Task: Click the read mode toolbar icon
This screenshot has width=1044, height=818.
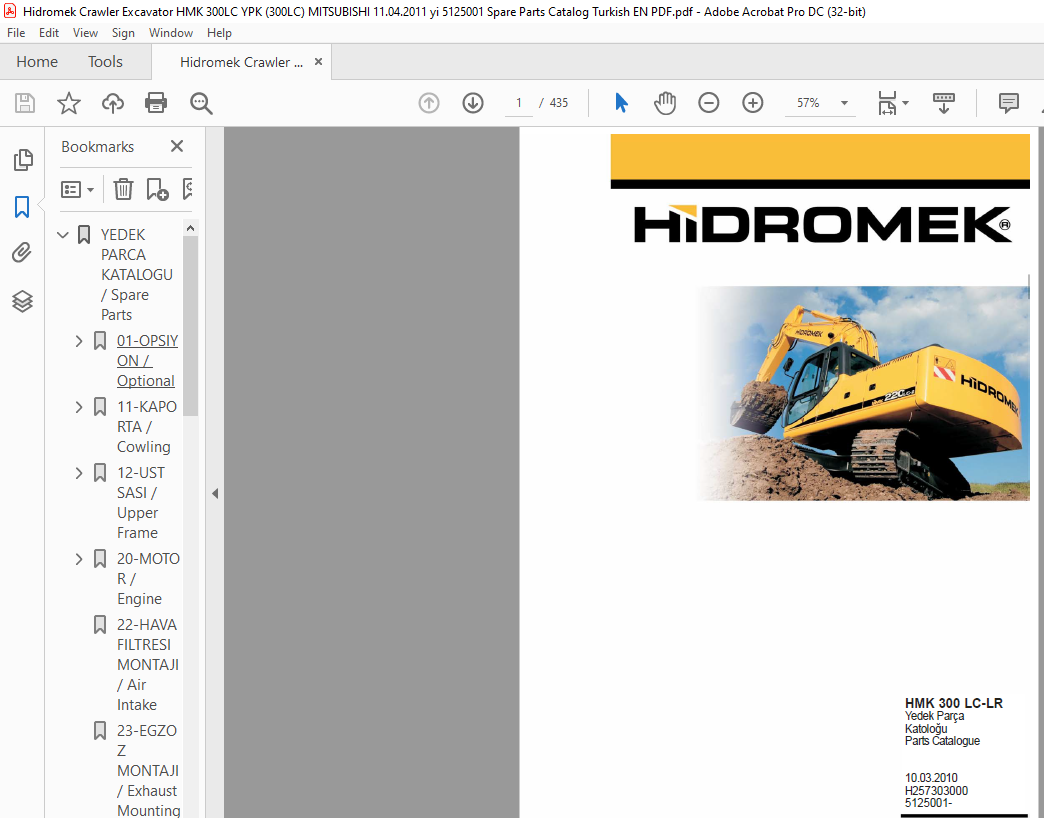Action: [943, 103]
